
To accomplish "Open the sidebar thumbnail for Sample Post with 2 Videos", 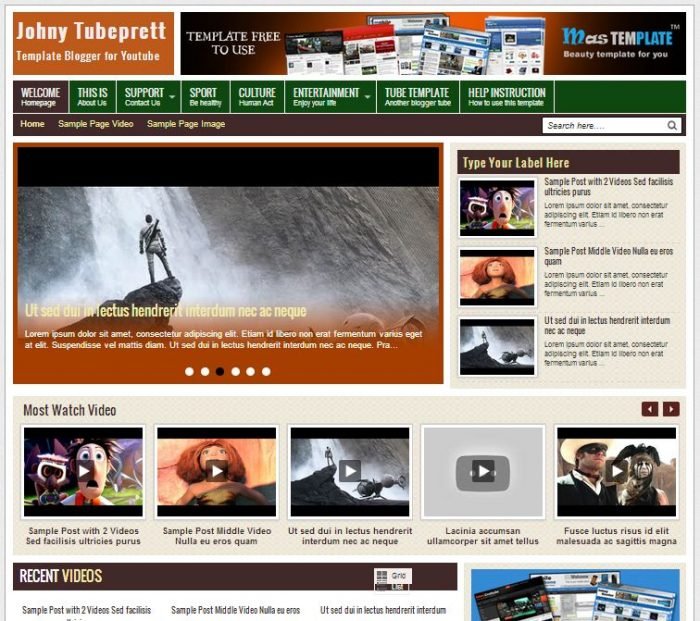I will (x=497, y=208).
